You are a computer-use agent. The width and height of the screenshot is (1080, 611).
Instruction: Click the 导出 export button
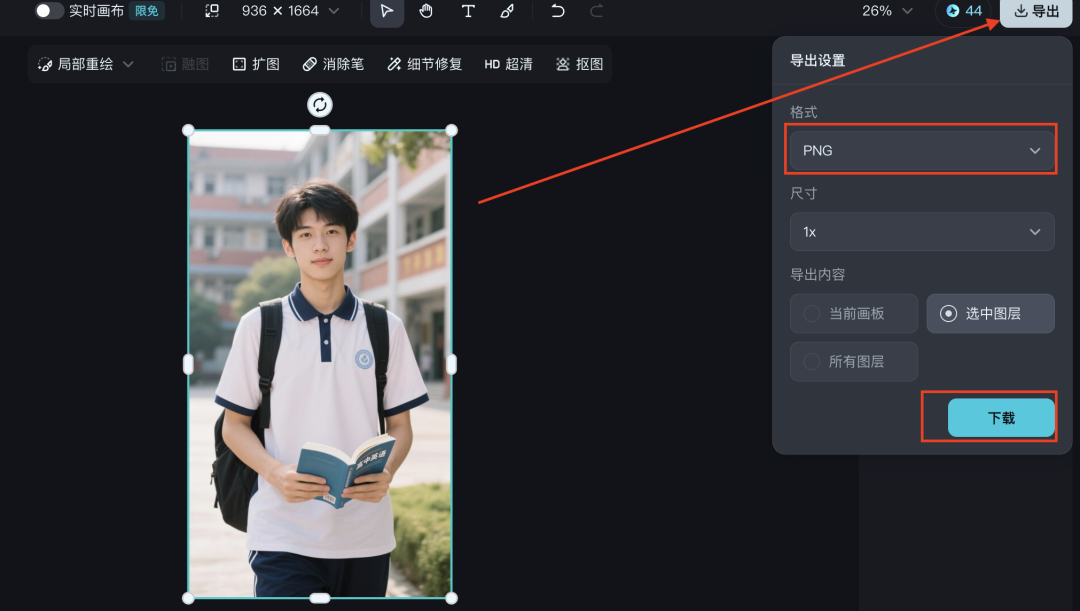tap(1034, 12)
